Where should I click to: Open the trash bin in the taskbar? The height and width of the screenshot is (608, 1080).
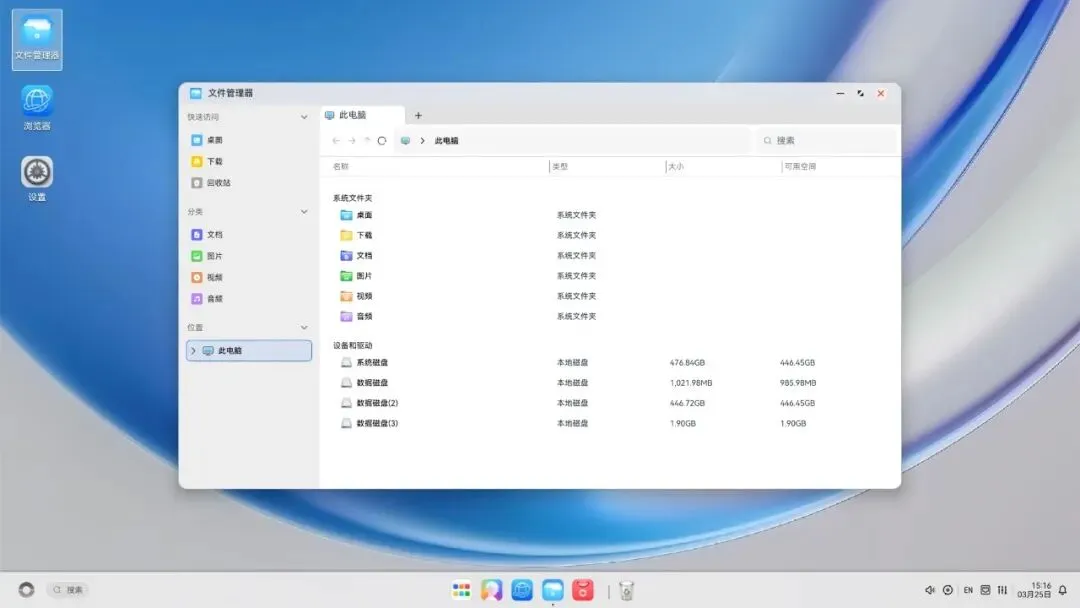point(626,590)
